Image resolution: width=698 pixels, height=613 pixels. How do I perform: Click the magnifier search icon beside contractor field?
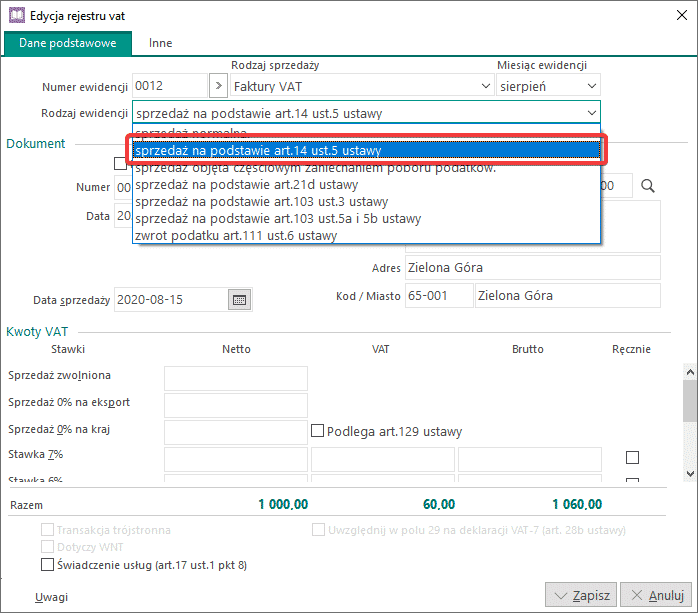pyautogui.click(x=648, y=186)
